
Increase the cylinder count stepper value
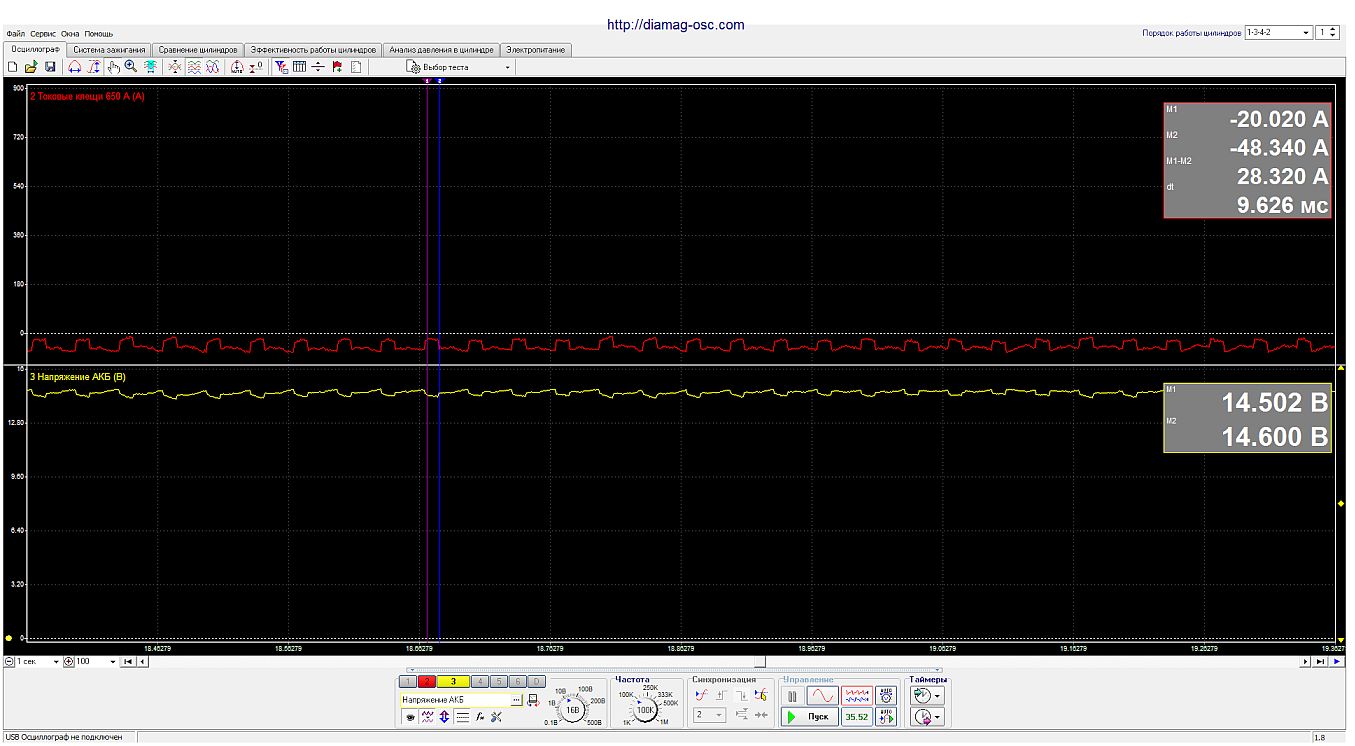1334,29
